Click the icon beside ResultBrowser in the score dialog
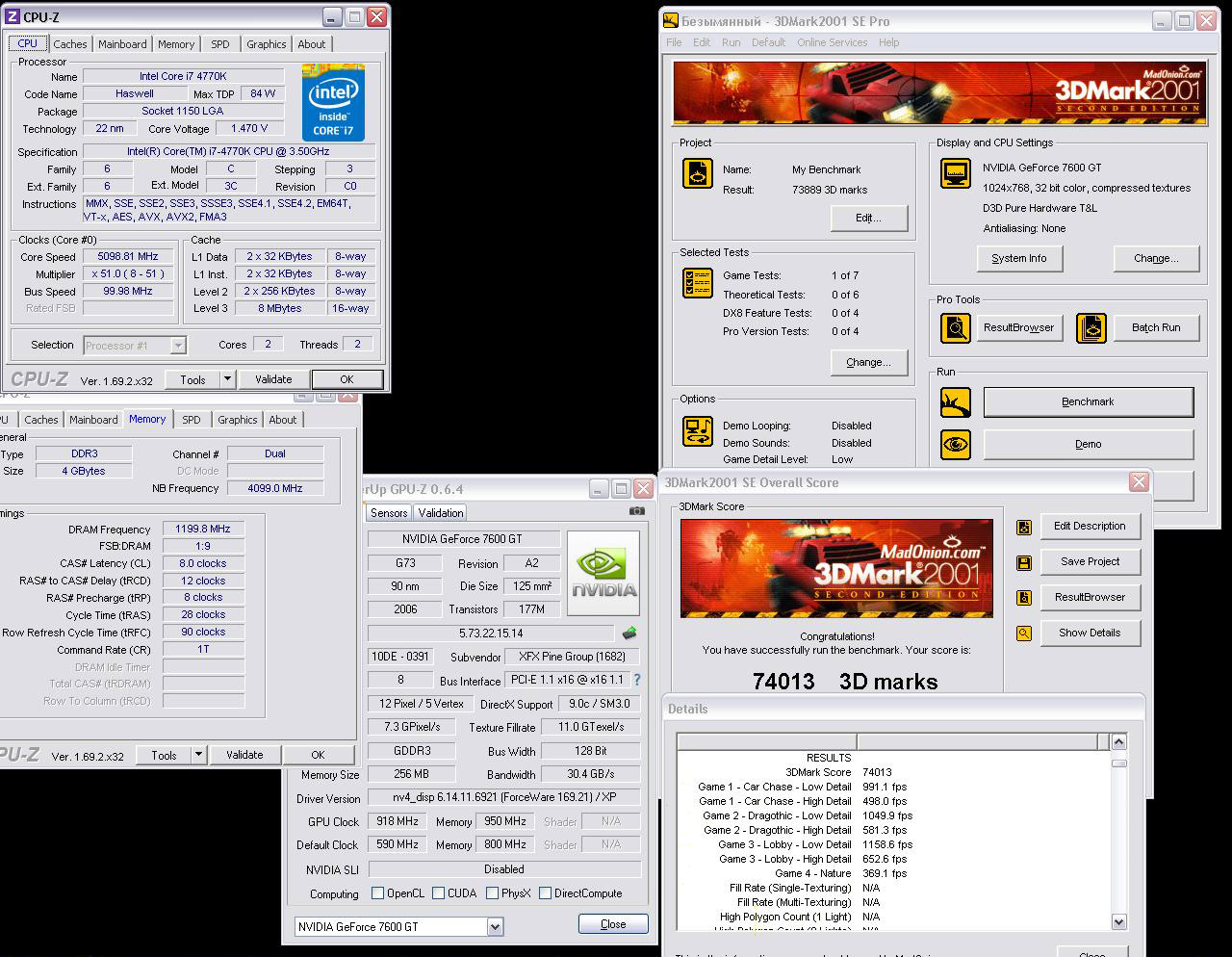The image size is (1232, 957). point(1024,598)
